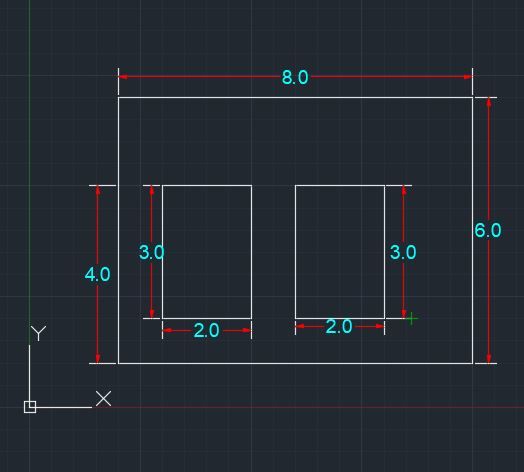This screenshot has width=524, height=472.
Task: Select the right arrowhead of the 8.0 dimension
Action: (468, 77)
